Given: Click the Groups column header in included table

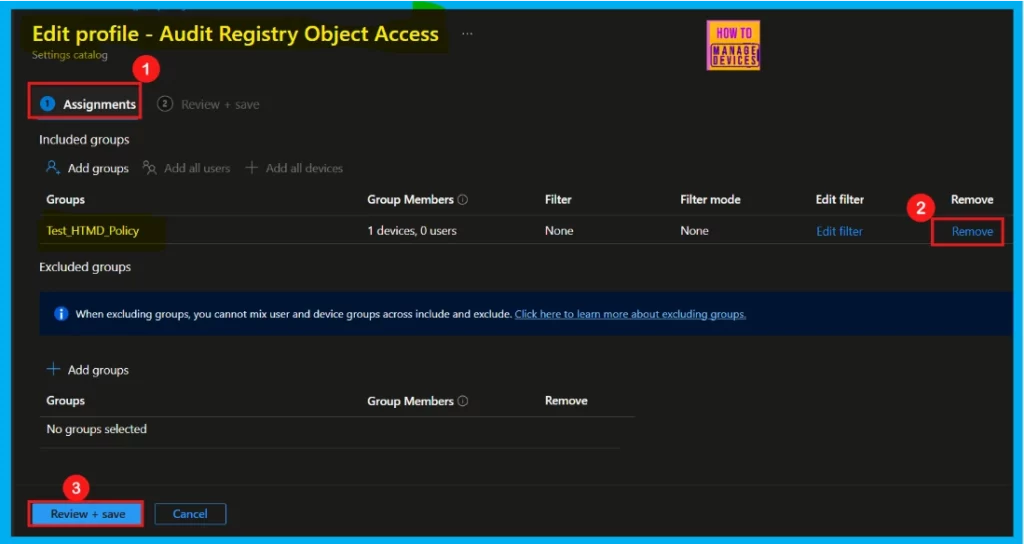Looking at the screenshot, I should click(x=65, y=200).
